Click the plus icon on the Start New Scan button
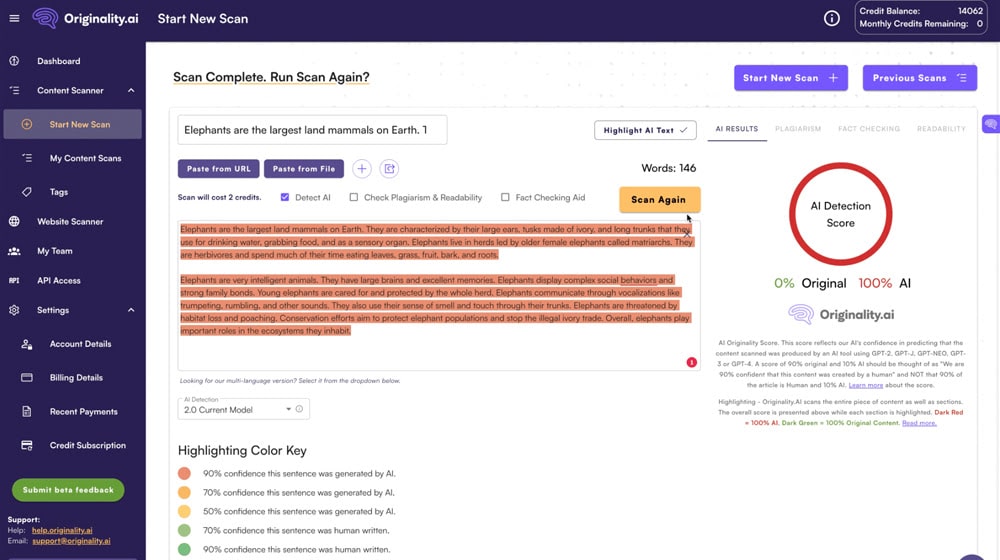 (834, 78)
